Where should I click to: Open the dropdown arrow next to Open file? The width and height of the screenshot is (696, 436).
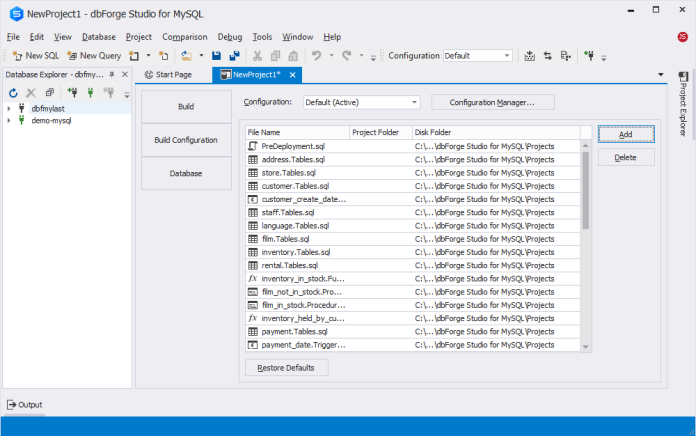coord(201,56)
